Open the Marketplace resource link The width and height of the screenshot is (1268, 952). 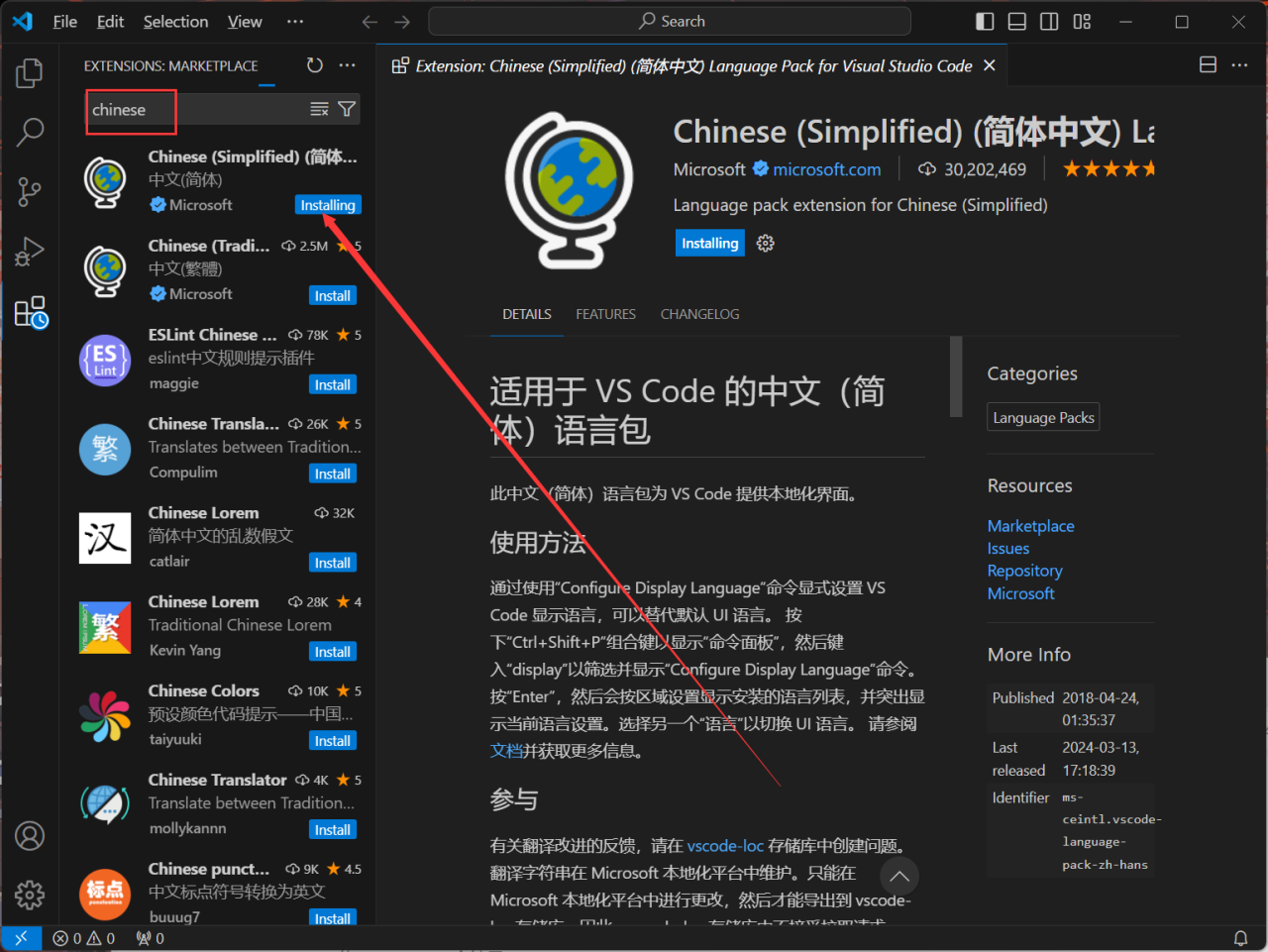1031,526
